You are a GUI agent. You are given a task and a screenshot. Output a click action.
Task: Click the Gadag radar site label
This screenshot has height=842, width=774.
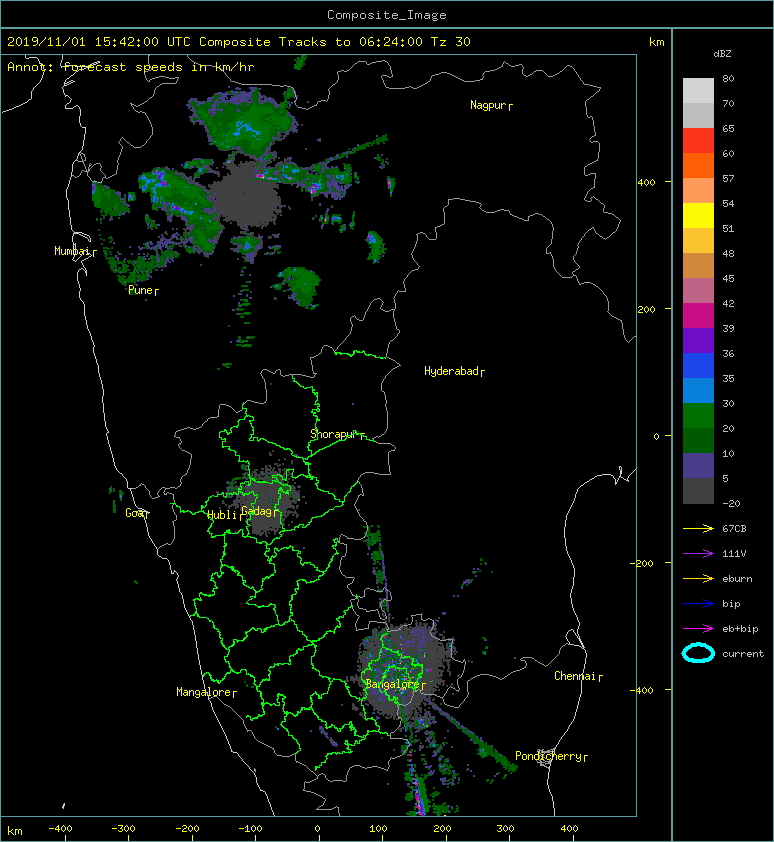click(x=257, y=511)
